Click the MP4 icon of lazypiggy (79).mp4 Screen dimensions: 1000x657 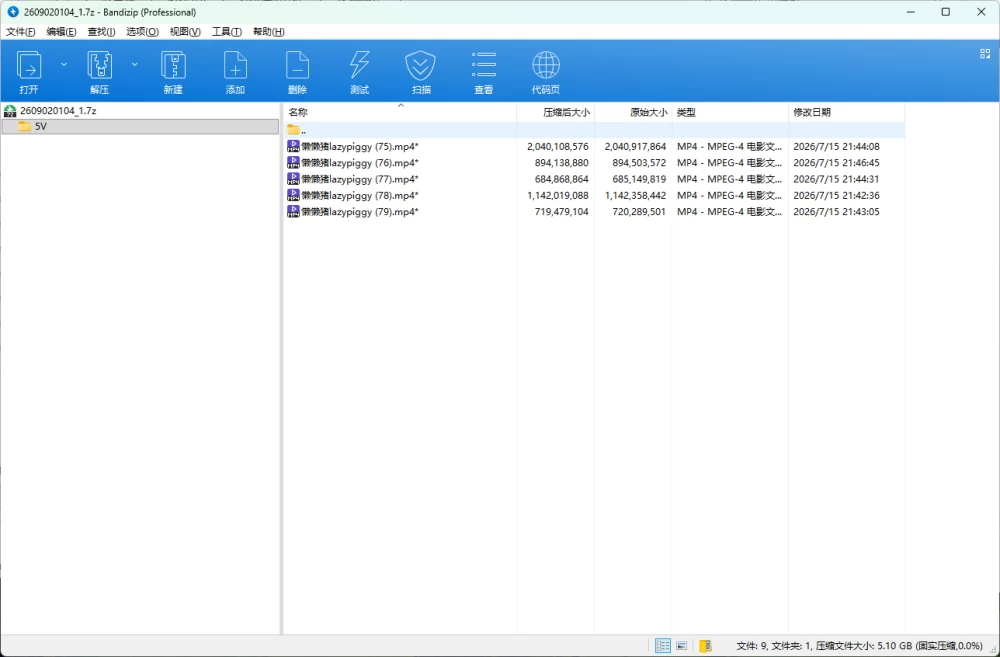click(293, 211)
